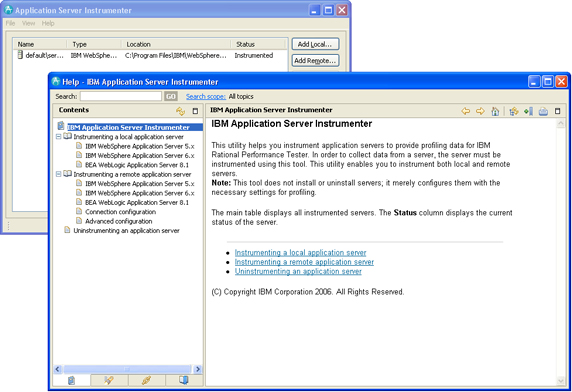The image size is (572, 392).
Task: Click the GO search button
Action: [171, 96]
